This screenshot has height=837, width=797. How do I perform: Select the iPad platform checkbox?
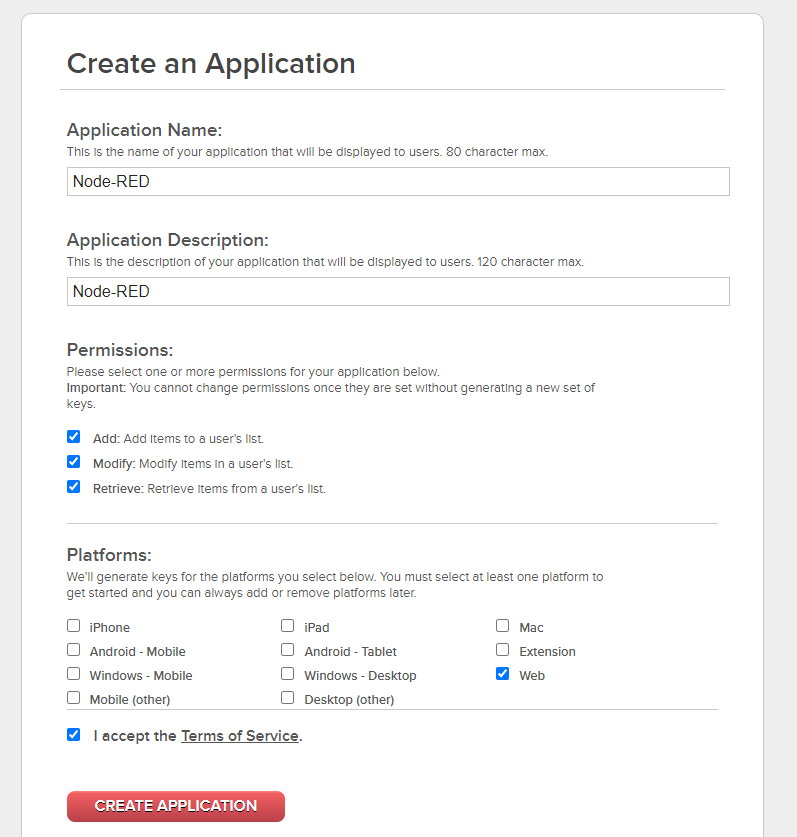tap(288, 626)
